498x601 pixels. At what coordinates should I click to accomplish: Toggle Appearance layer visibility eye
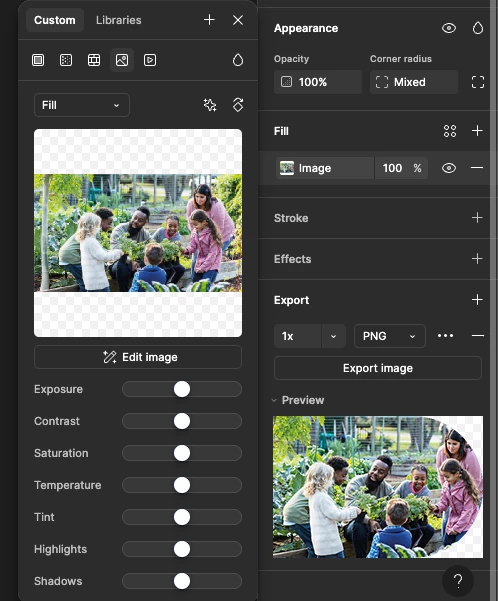449,28
